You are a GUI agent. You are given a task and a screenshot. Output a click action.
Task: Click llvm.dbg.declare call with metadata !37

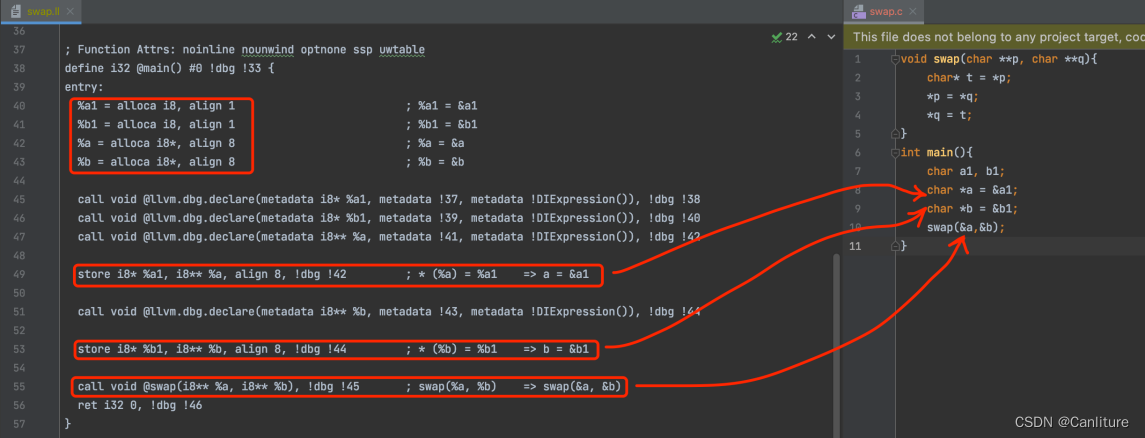click(389, 199)
